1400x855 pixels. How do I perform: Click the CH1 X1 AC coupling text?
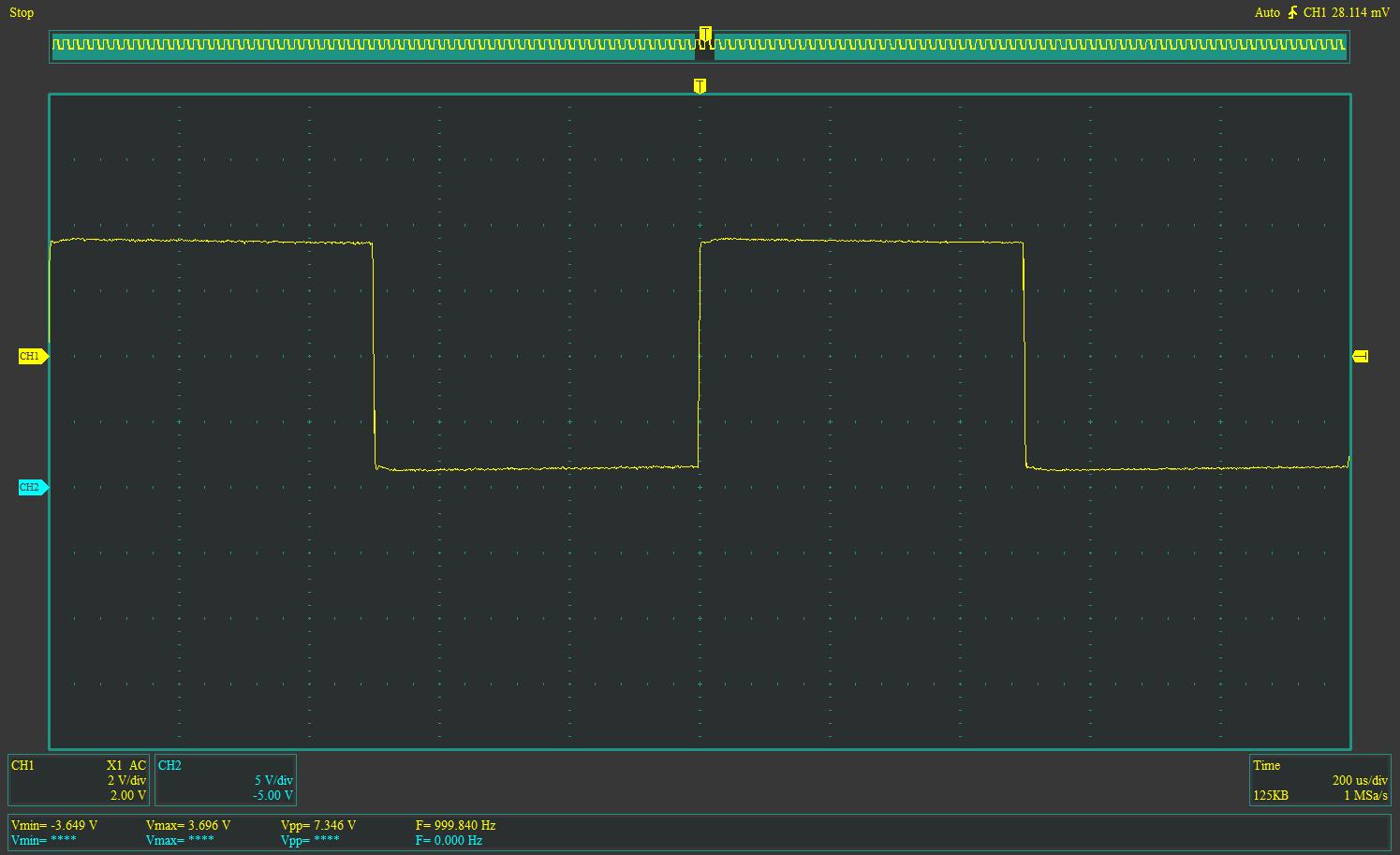126,765
